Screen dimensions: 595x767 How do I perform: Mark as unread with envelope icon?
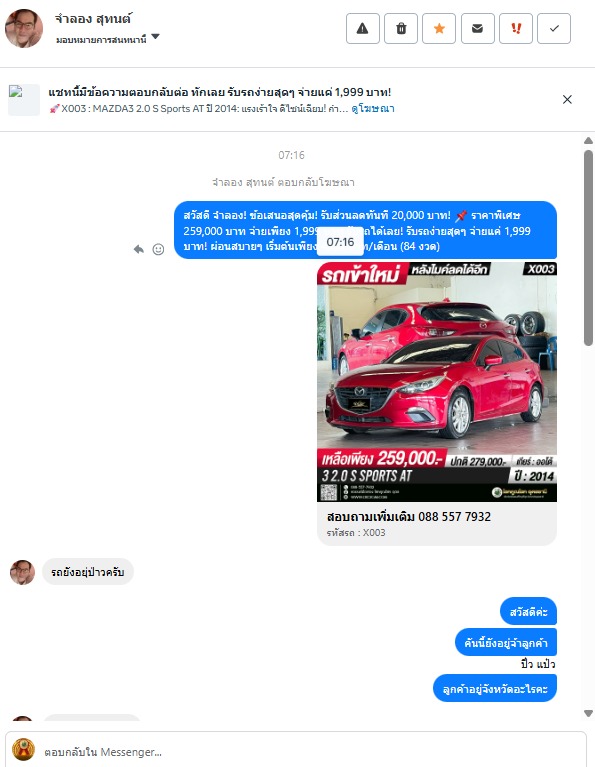click(477, 29)
